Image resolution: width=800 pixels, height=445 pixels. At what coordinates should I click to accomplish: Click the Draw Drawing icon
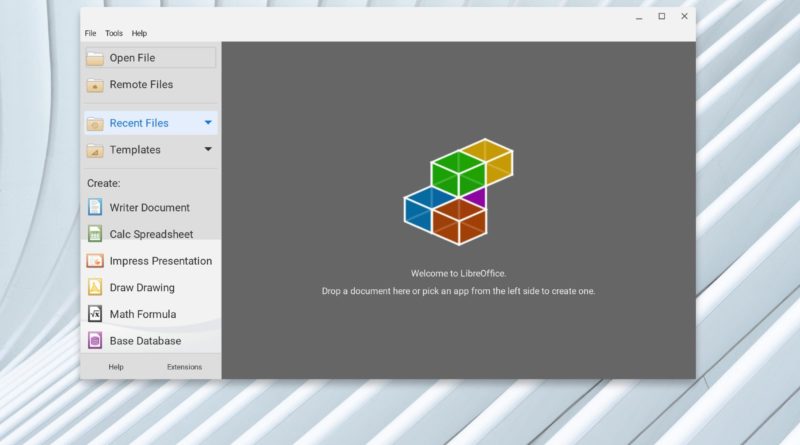tap(95, 287)
